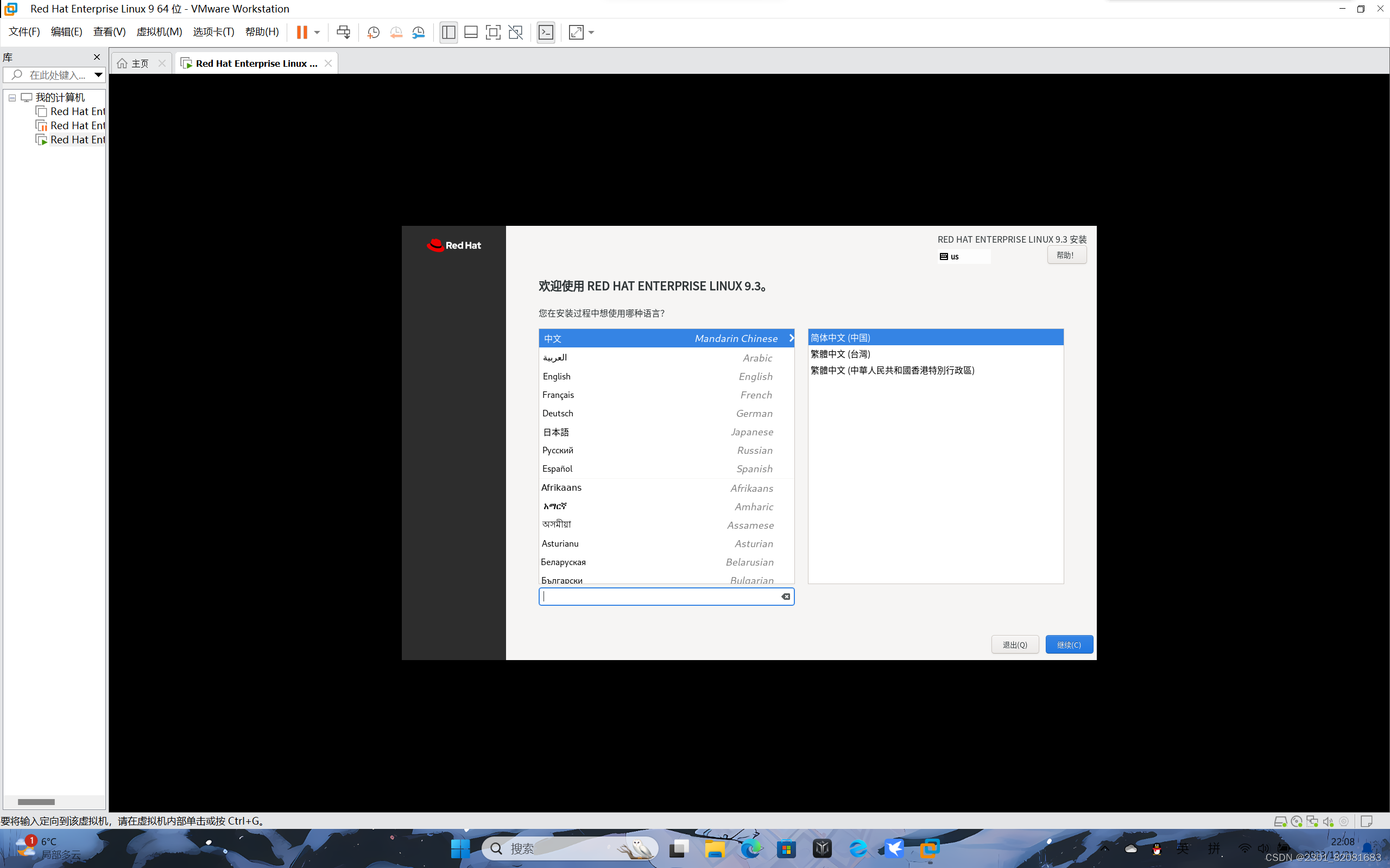Screen dimensions: 1390x868
Task: Toggle the library sidebar panel view
Action: 448,32
